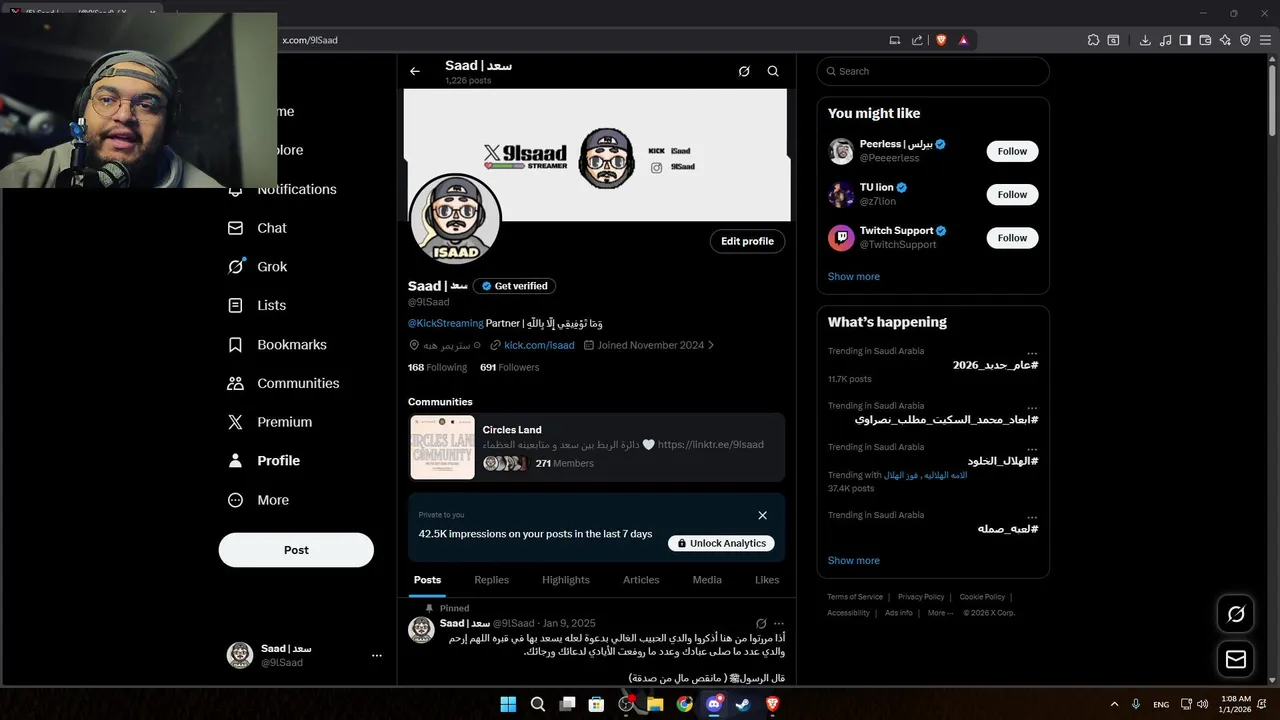Open account options dots beside @9lSaad
Image resolution: width=1280 pixels, height=720 pixels.
[377, 655]
